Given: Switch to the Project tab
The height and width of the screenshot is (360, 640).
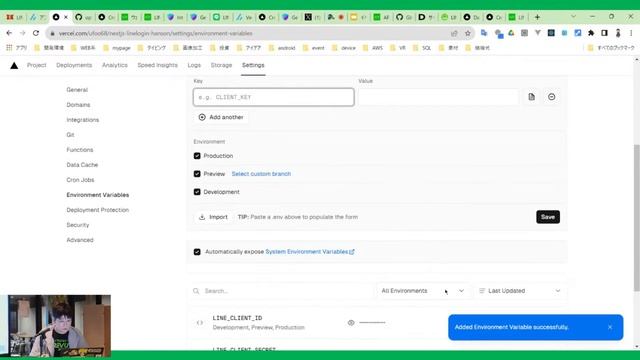Looking at the screenshot, I should tap(36, 65).
